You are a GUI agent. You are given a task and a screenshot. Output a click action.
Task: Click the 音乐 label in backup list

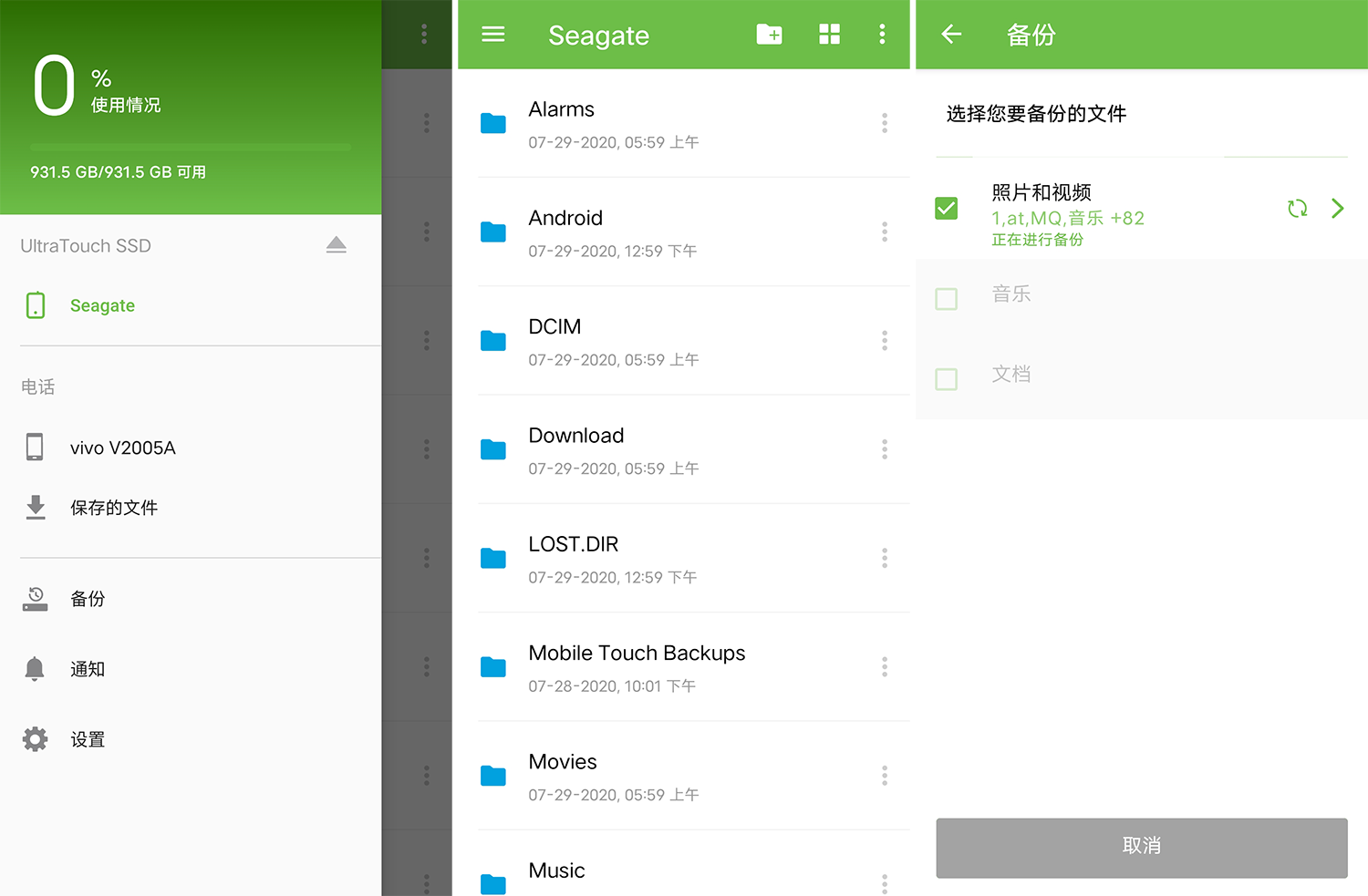(1011, 294)
